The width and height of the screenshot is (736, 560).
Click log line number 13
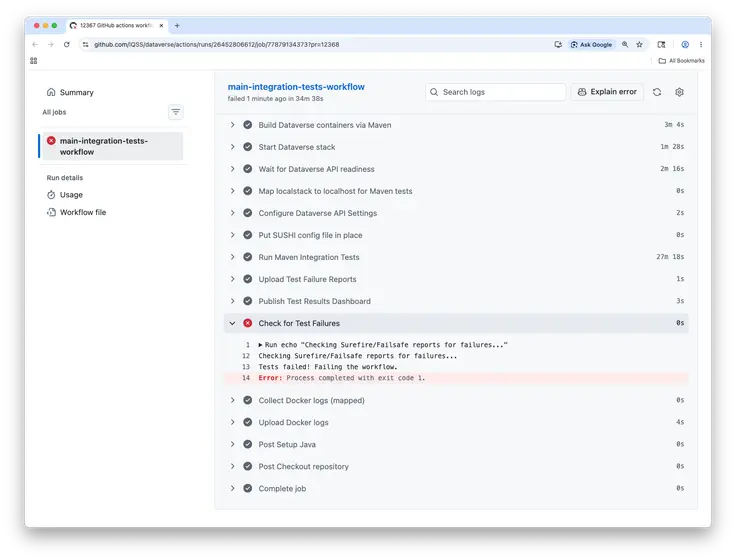(x=246, y=367)
